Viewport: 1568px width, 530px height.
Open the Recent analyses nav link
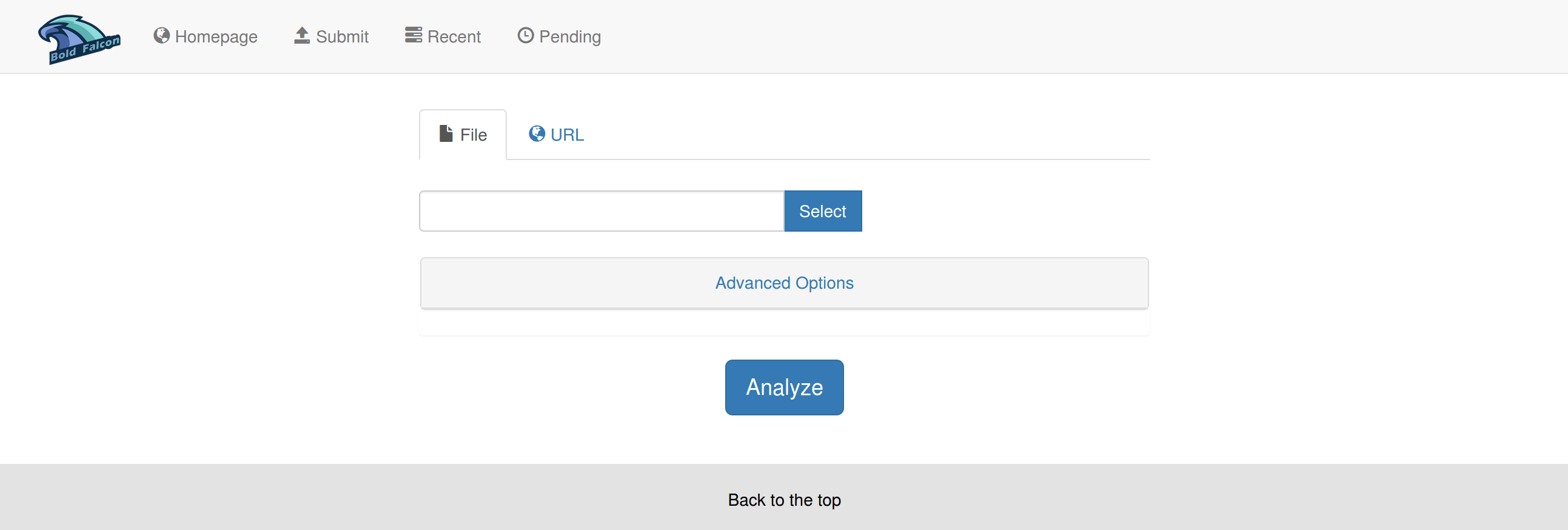pos(454,37)
